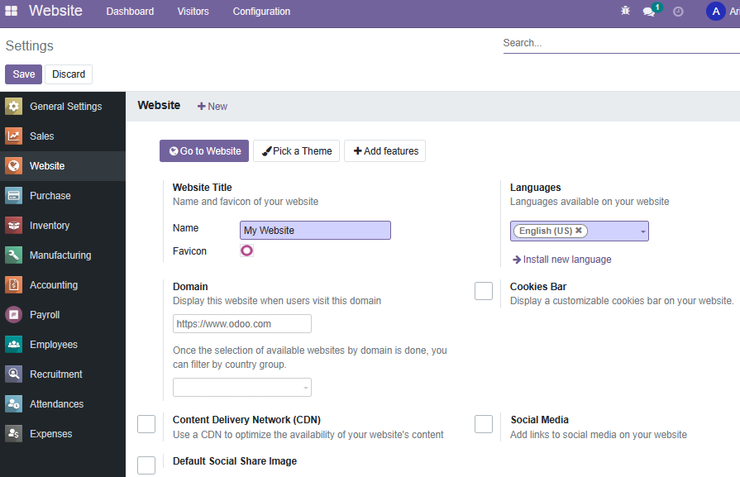Viewport: 740px width, 477px height.
Task: Click the Manufacturing wrench icon
Action: point(14,255)
